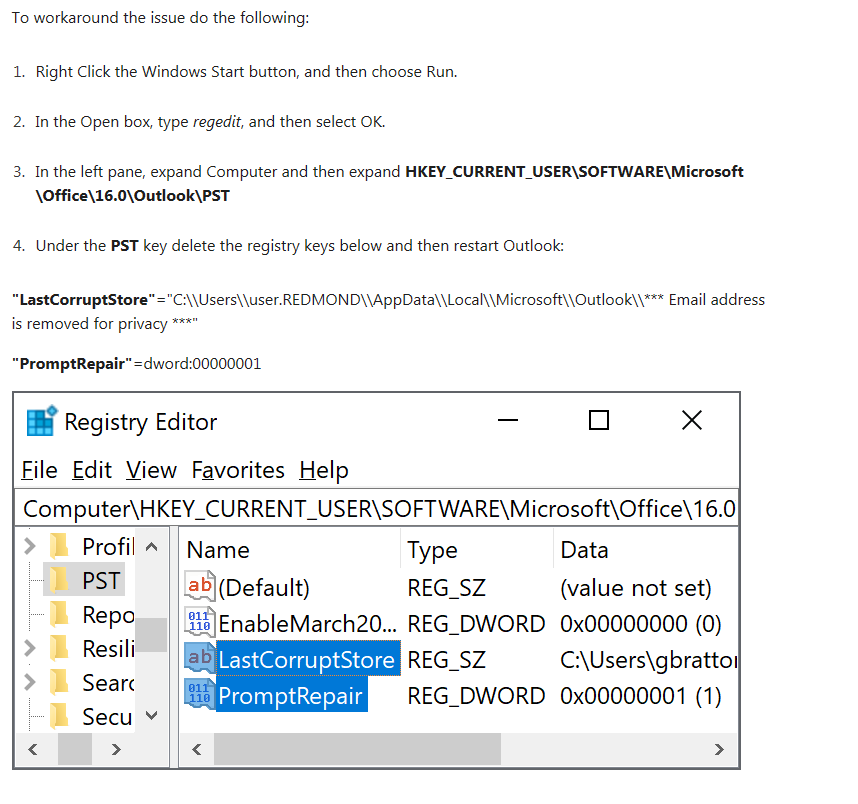This screenshot has width=858, height=804.
Task: Open the Favorites menu
Action: click(238, 470)
